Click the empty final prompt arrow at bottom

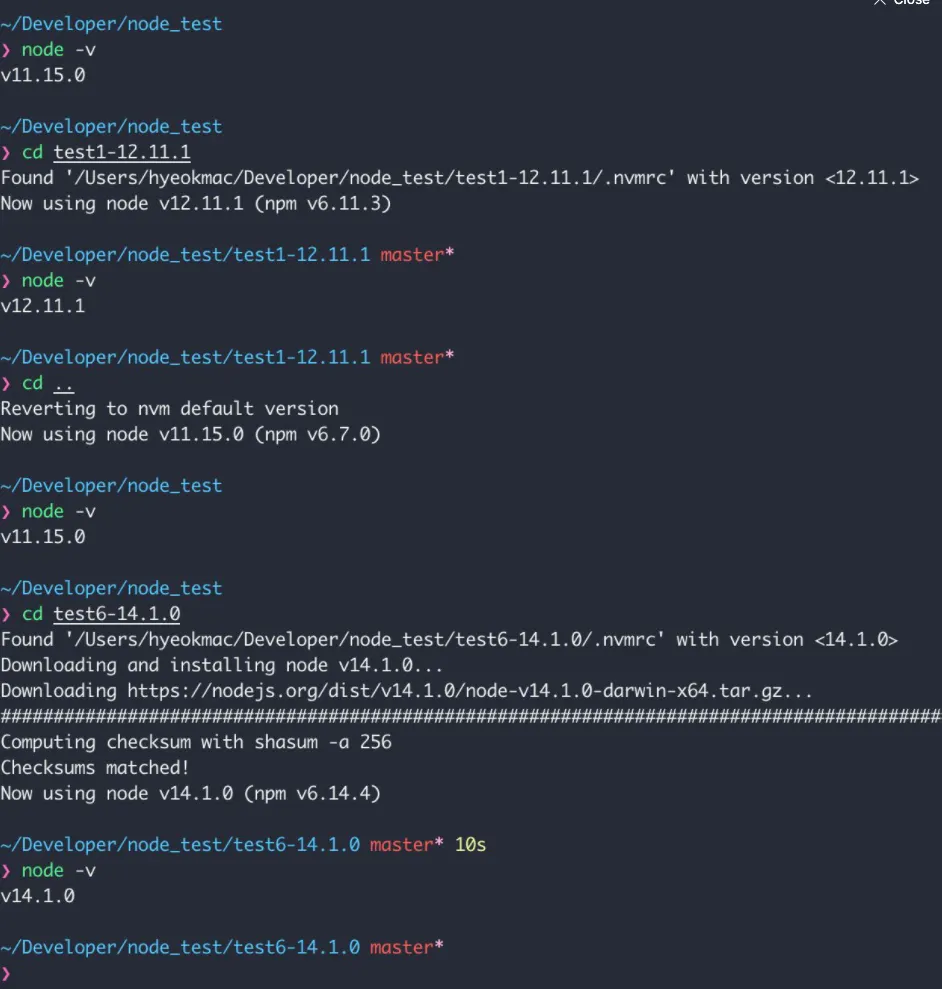pyautogui.click(x=6, y=973)
